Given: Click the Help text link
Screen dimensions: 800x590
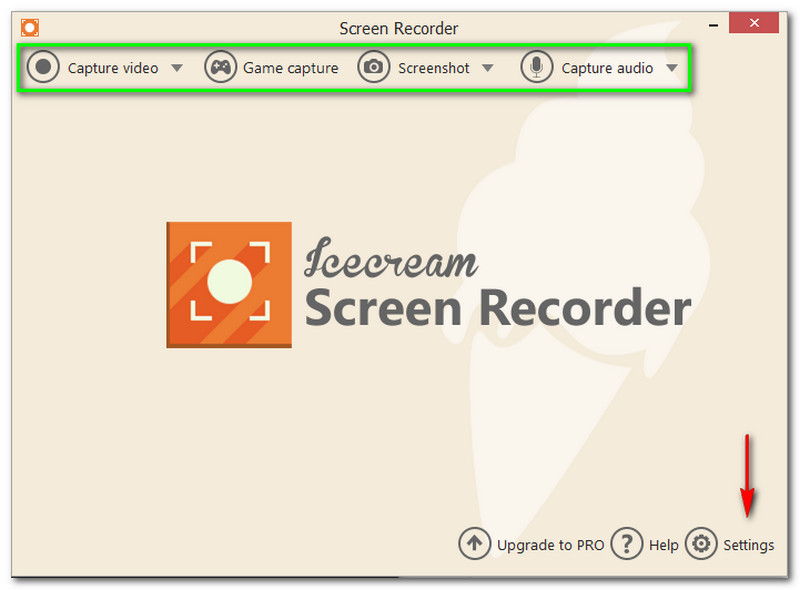Looking at the screenshot, I should pos(664,545).
